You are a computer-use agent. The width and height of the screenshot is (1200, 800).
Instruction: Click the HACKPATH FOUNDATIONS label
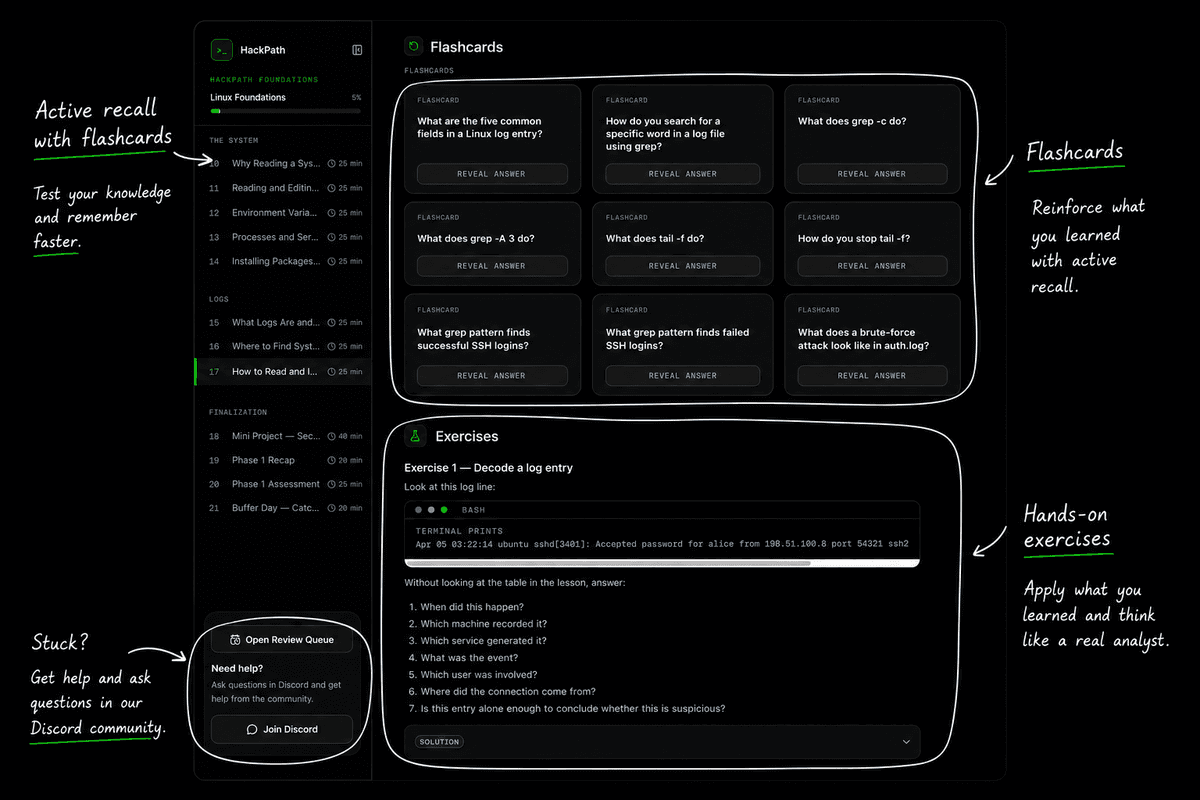tap(264, 79)
